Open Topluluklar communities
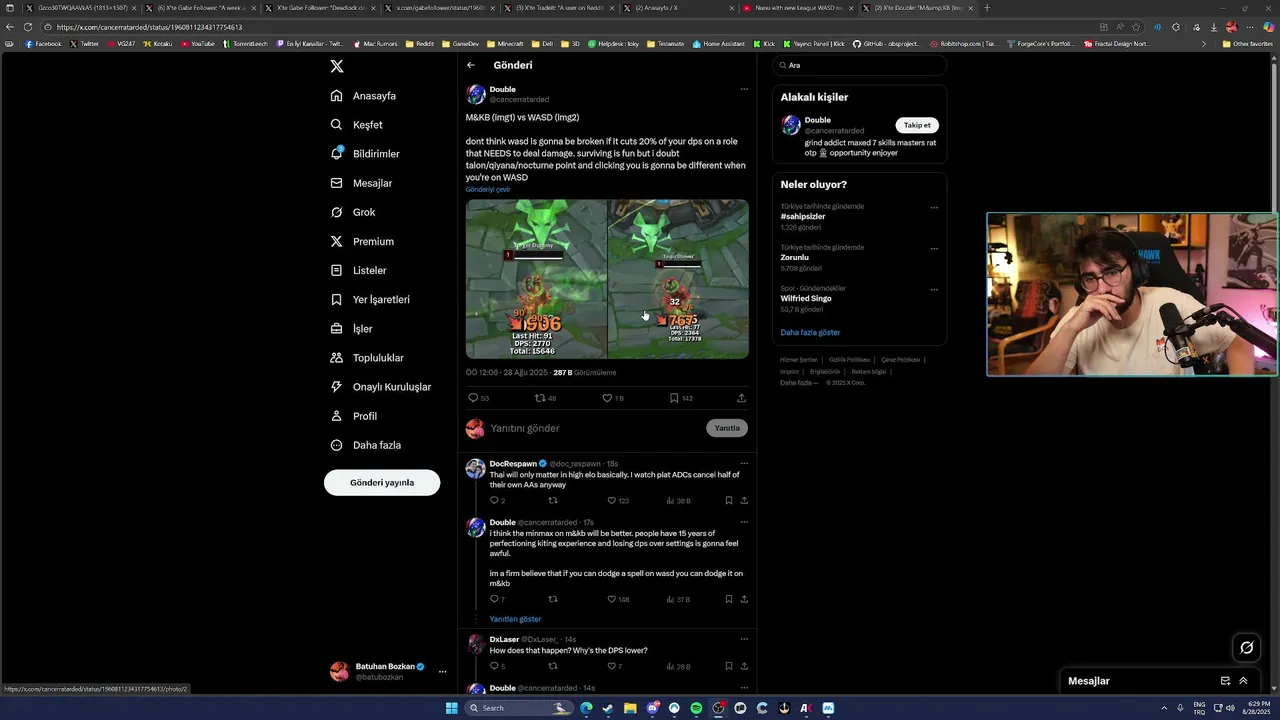 367,357
